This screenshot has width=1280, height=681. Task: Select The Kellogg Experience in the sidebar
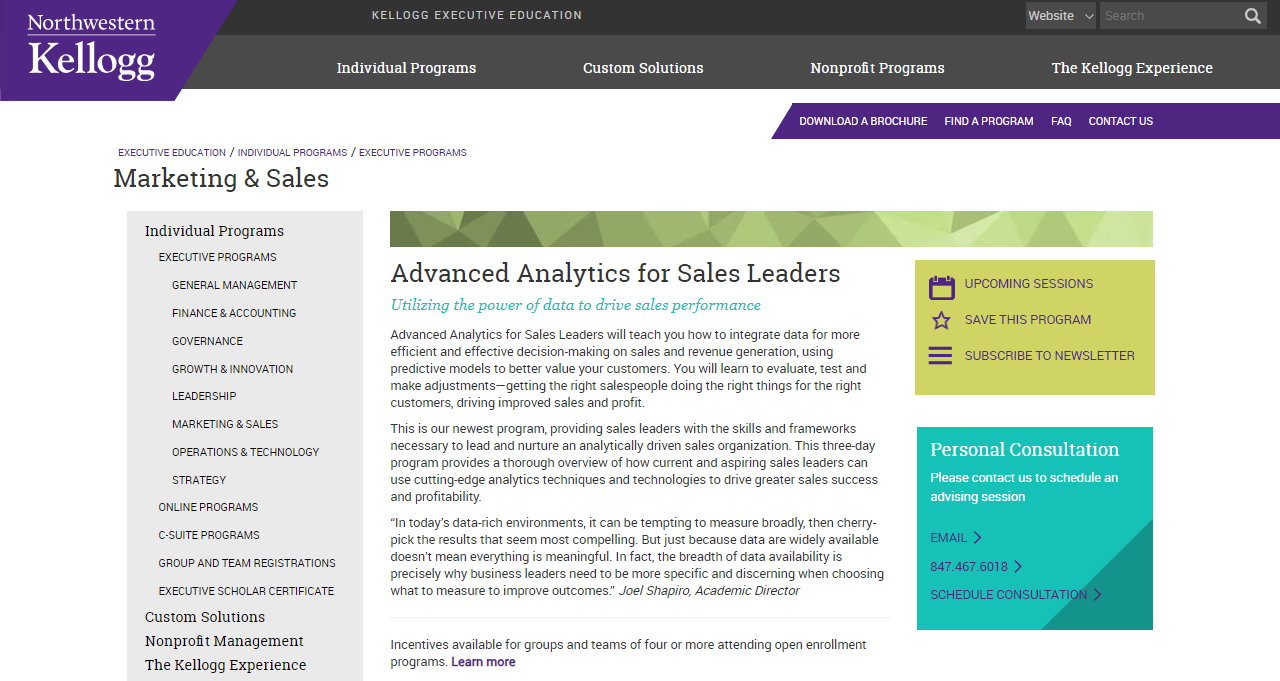pyautogui.click(x=225, y=665)
